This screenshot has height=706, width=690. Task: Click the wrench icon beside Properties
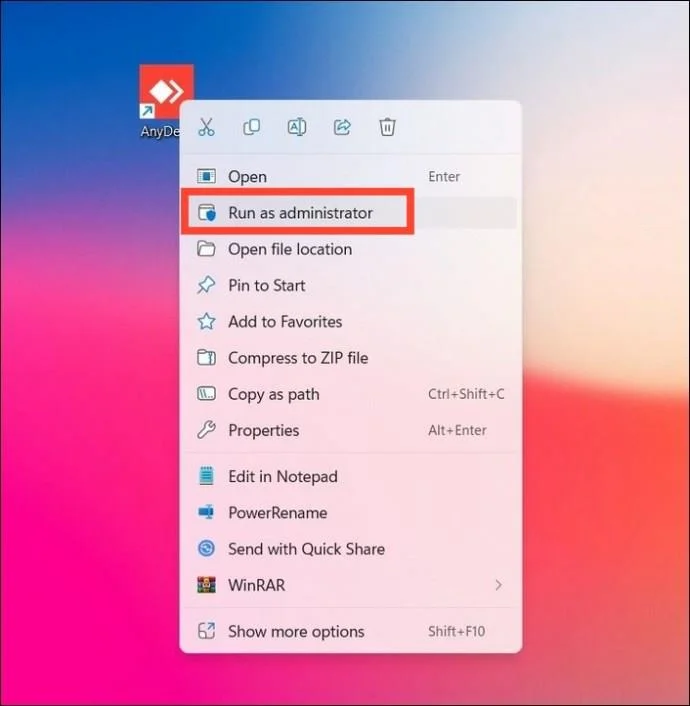pyautogui.click(x=206, y=430)
